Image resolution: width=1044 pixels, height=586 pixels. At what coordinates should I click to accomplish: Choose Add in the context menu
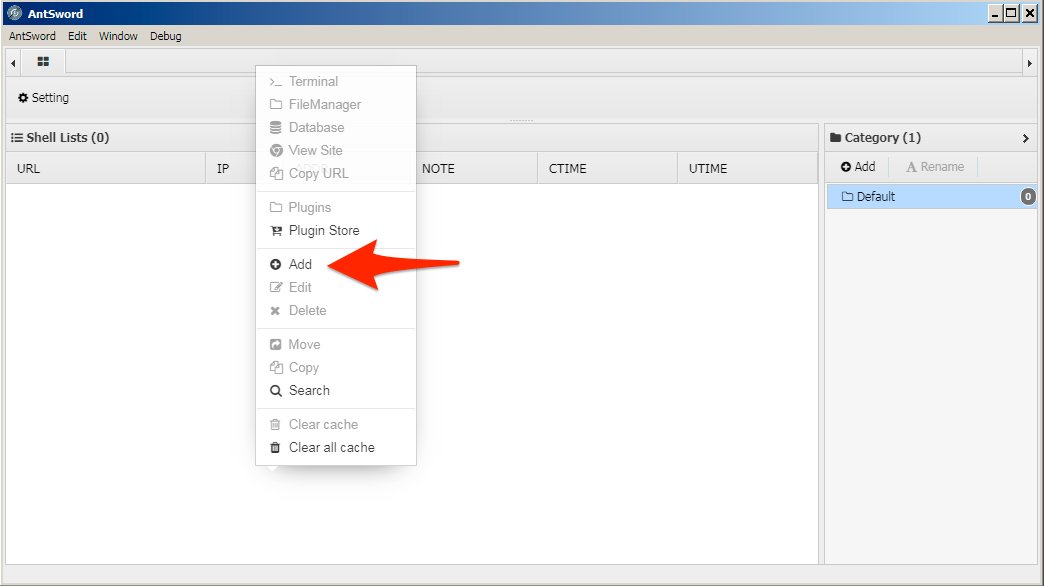336,264
